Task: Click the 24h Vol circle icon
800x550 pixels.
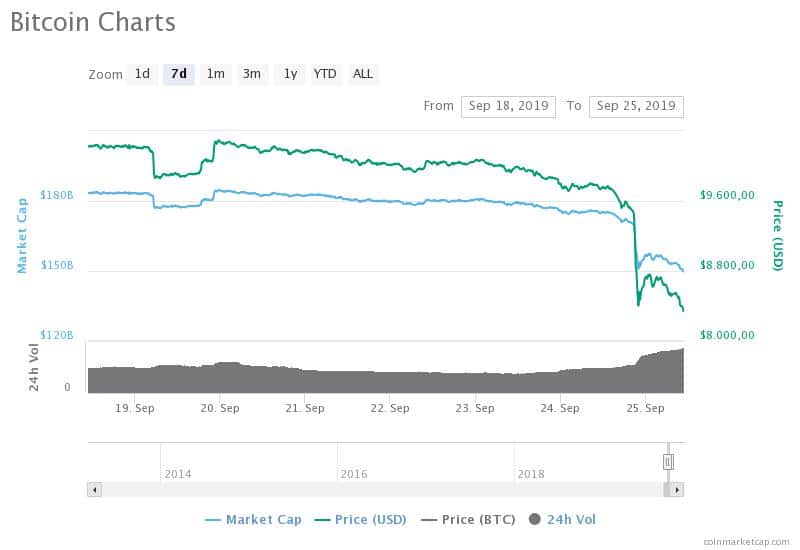Action: coord(535,519)
